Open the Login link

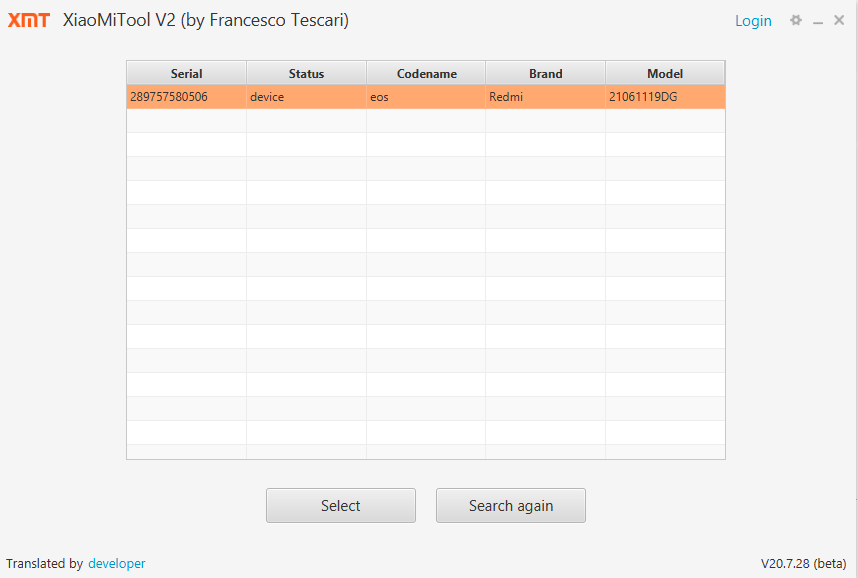pos(753,21)
